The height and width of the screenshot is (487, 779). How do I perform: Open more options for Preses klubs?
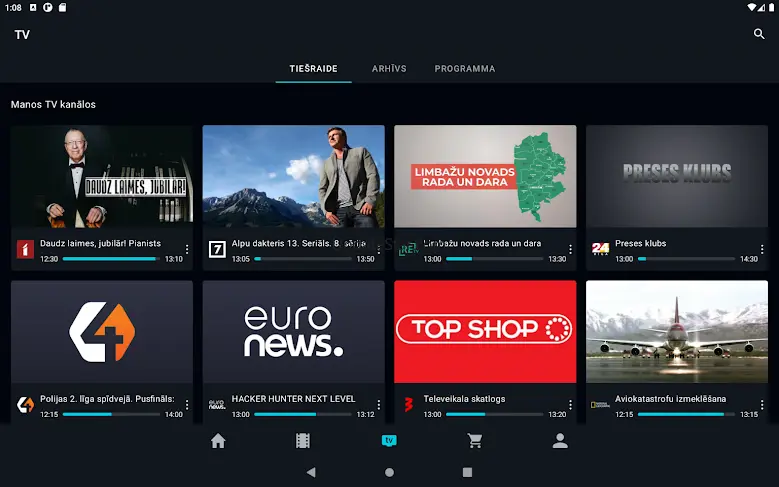(x=762, y=249)
